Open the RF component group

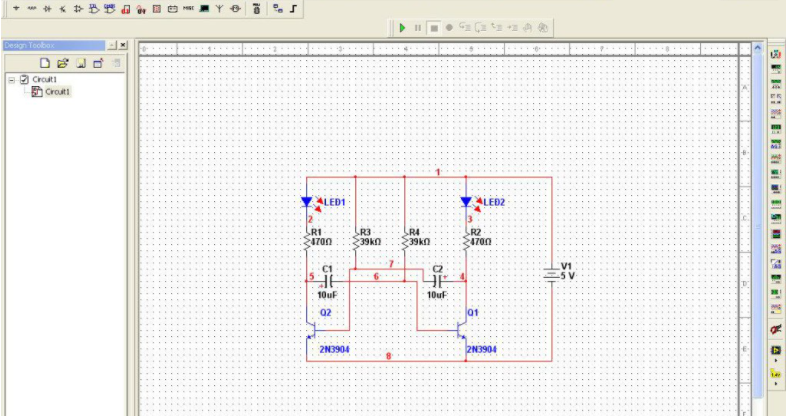coord(219,9)
